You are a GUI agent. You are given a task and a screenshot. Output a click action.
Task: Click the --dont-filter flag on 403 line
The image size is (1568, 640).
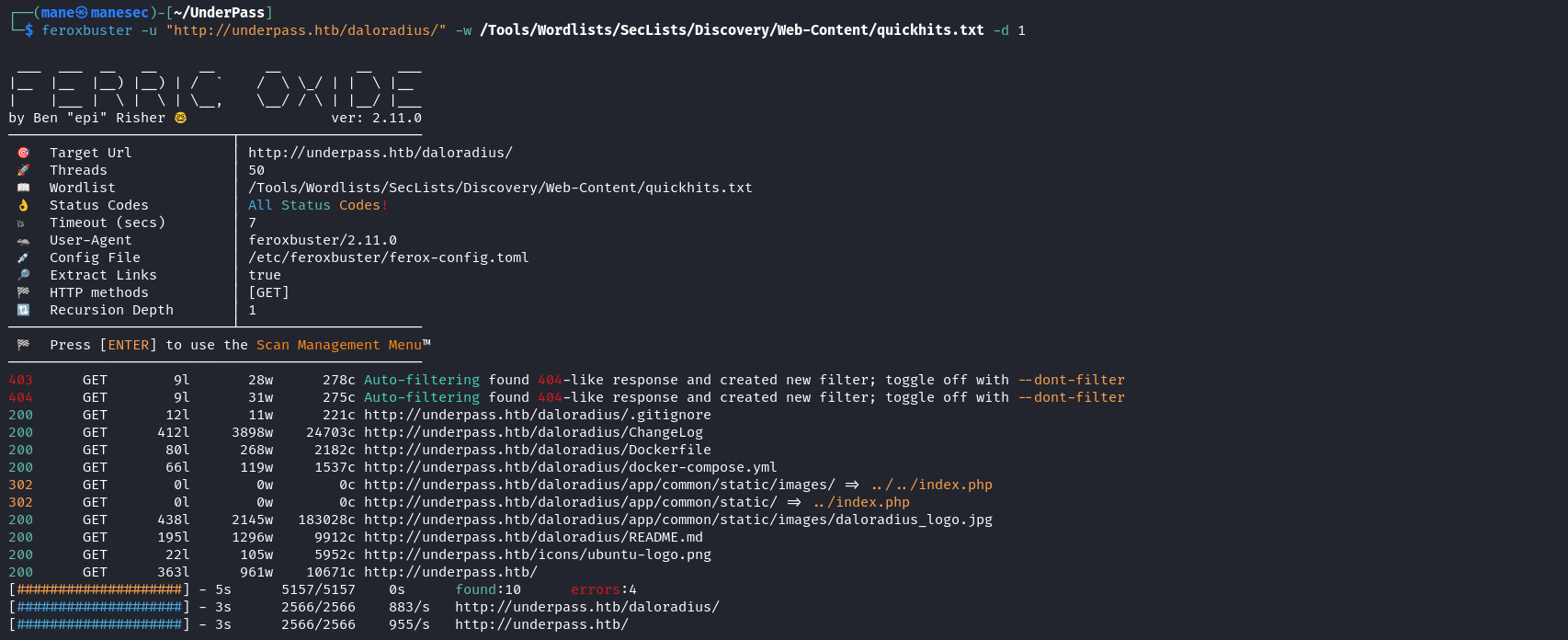[x=1072, y=380]
